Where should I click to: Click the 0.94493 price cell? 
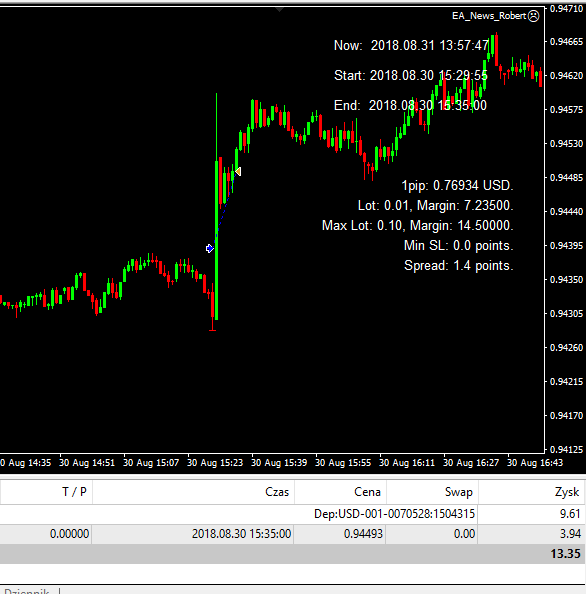click(363, 534)
